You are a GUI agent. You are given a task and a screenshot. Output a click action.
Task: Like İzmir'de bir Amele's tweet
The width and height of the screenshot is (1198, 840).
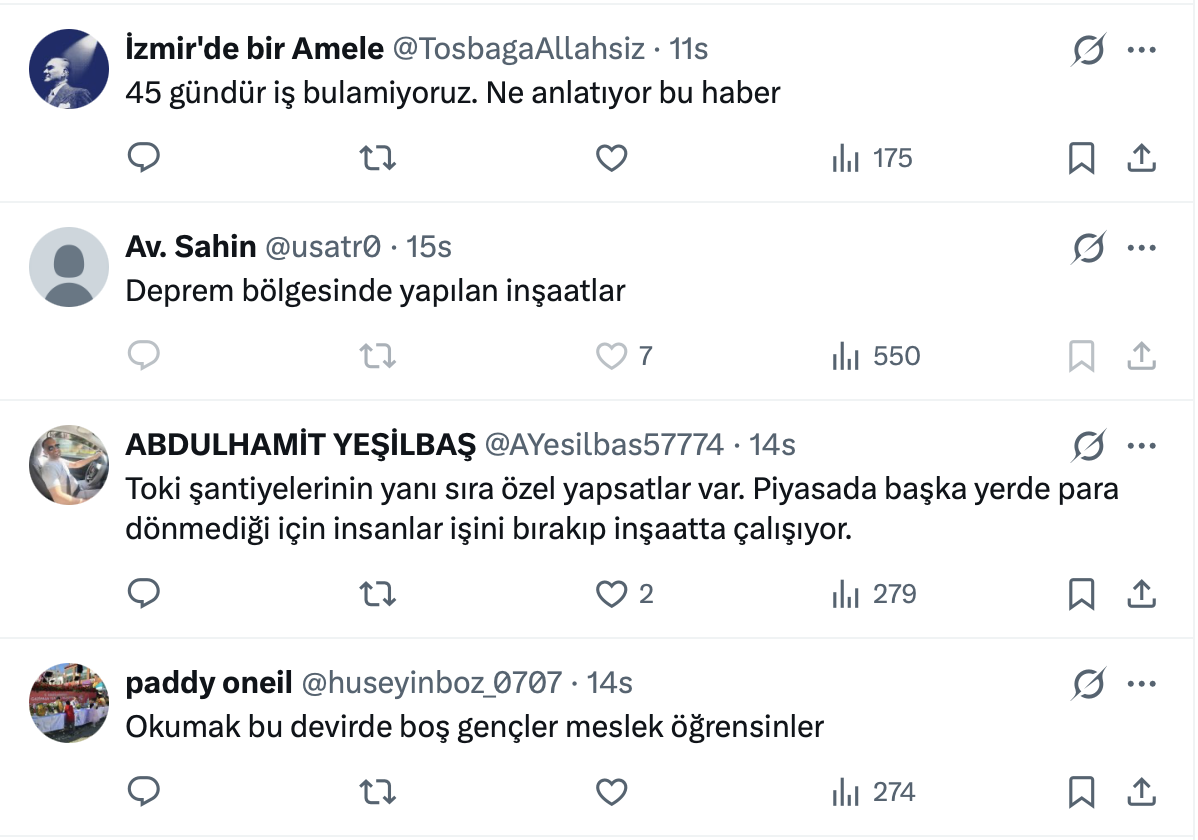pyautogui.click(x=611, y=158)
